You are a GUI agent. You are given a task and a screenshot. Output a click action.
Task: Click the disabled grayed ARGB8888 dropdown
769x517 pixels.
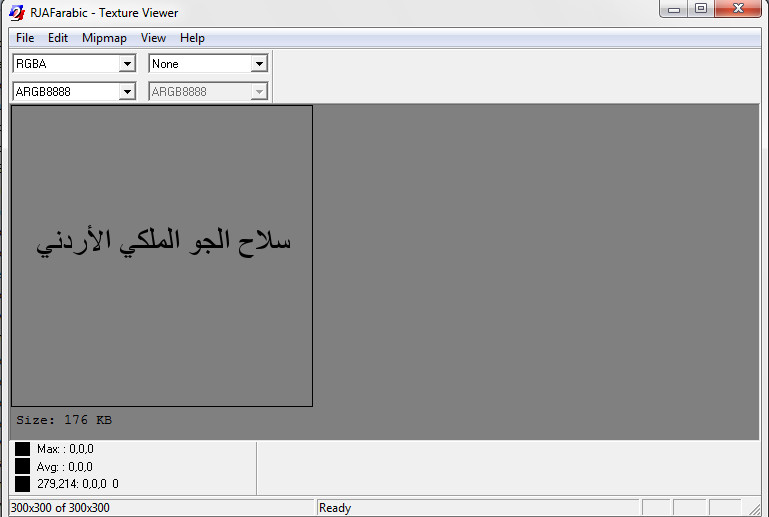(x=208, y=92)
